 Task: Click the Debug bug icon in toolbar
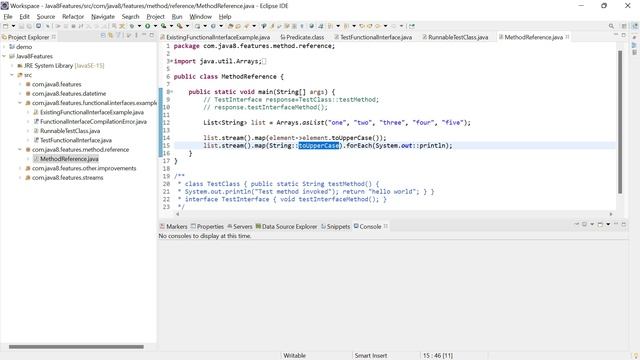click(132, 26)
